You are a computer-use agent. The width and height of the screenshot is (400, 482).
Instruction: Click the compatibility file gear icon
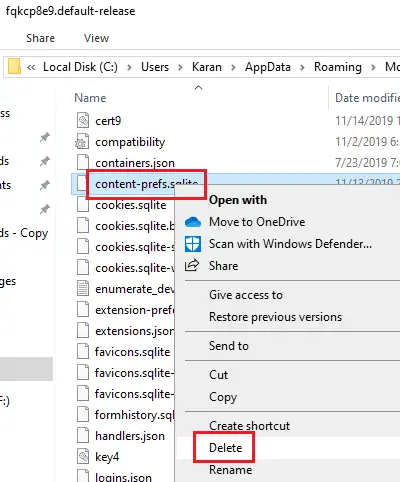(x=82, y=141)
